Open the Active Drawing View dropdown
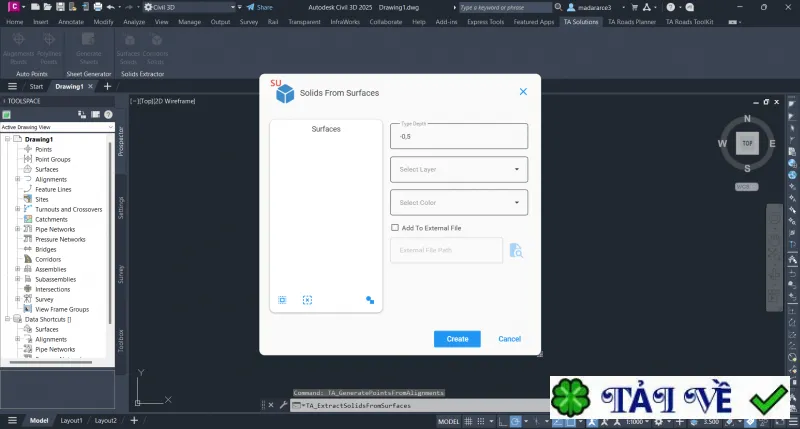The image size is (800, 429). click(x=57, y=127)
